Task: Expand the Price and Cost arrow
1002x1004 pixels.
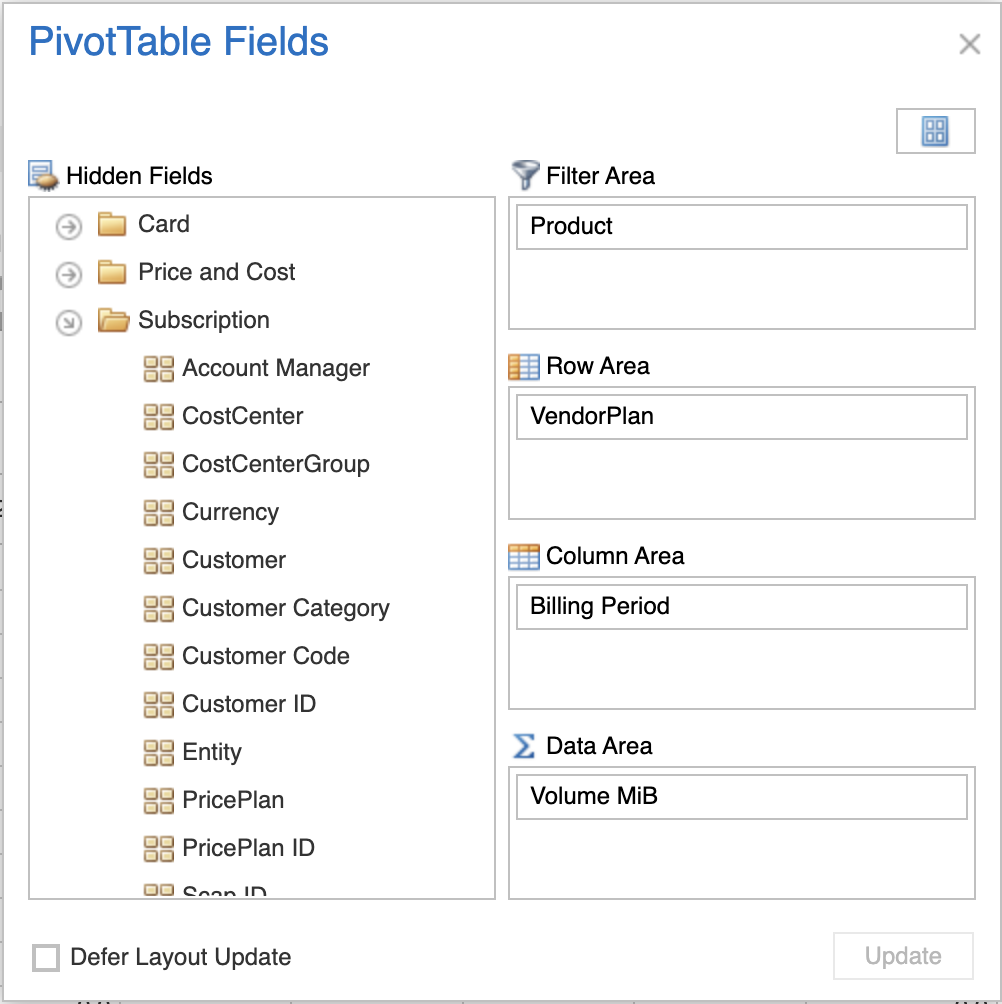Action: (x=68, y=274)
